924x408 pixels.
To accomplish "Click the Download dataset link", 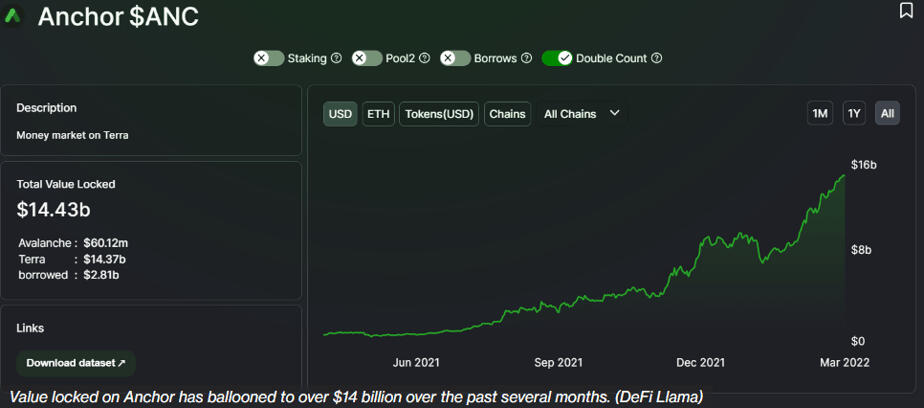I will point(76,363).
